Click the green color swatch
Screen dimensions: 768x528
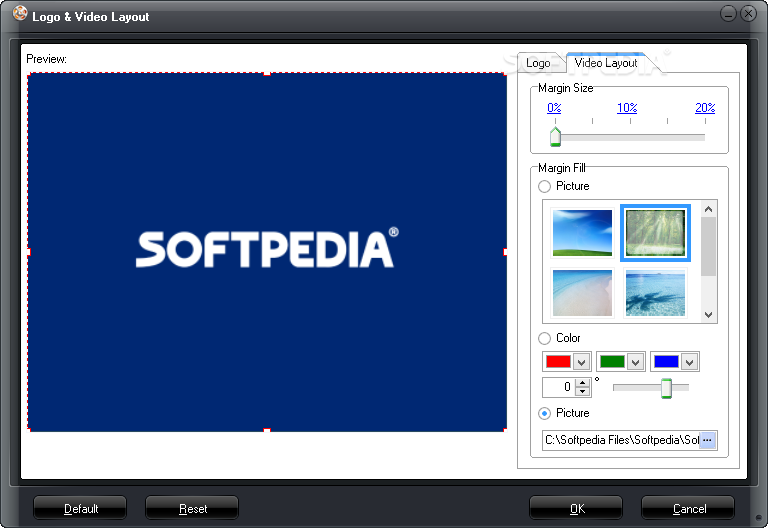pyautogui.click(x=612, y=362)
